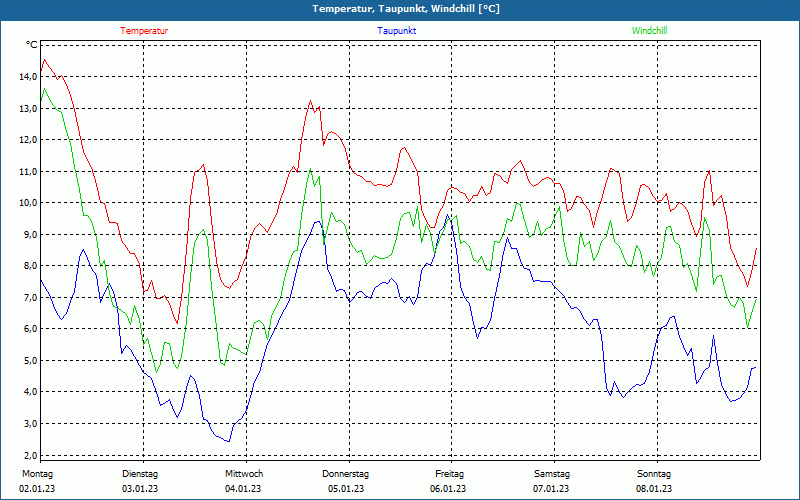Click the 10,0 y-axis value
800x500 pixels.
29,203
